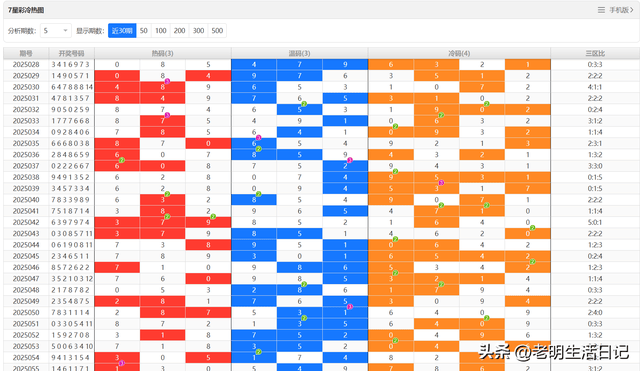Click the 冷码(4) column header

click(459, 53)
